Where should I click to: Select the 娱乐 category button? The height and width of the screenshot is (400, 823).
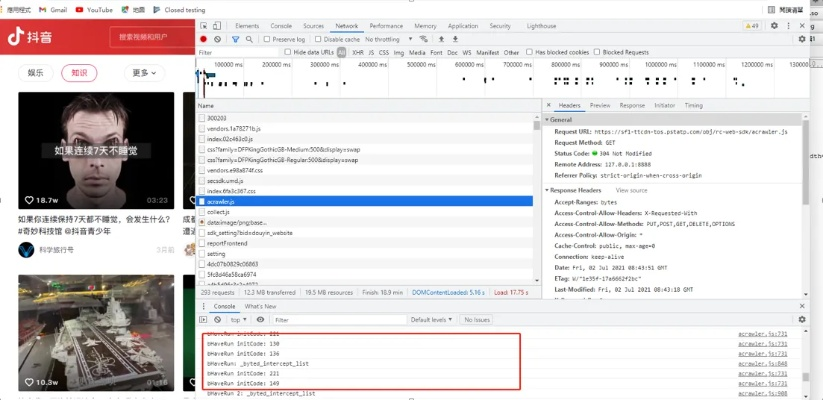coord(36,73)
